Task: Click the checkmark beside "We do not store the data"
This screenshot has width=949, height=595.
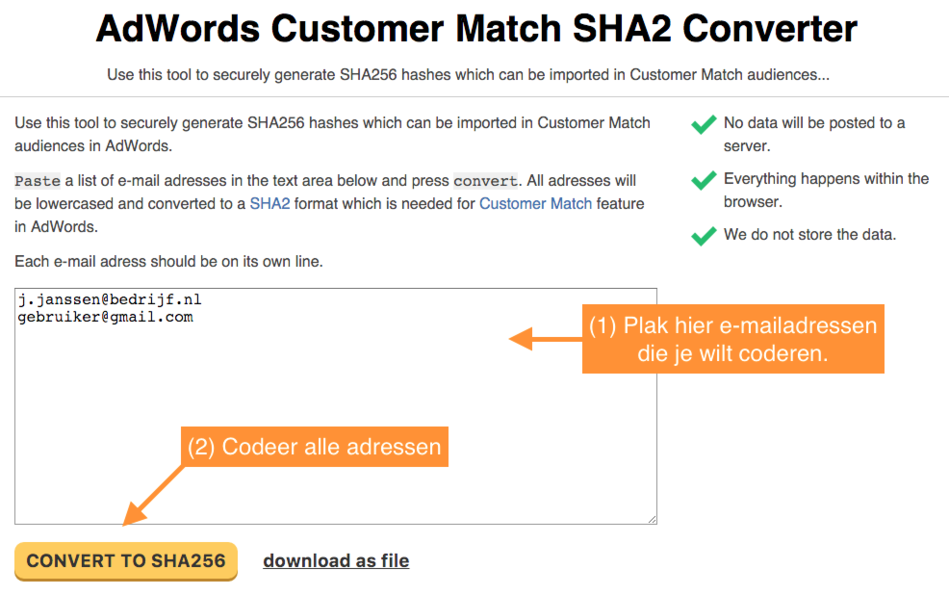Action: [704, 236]
